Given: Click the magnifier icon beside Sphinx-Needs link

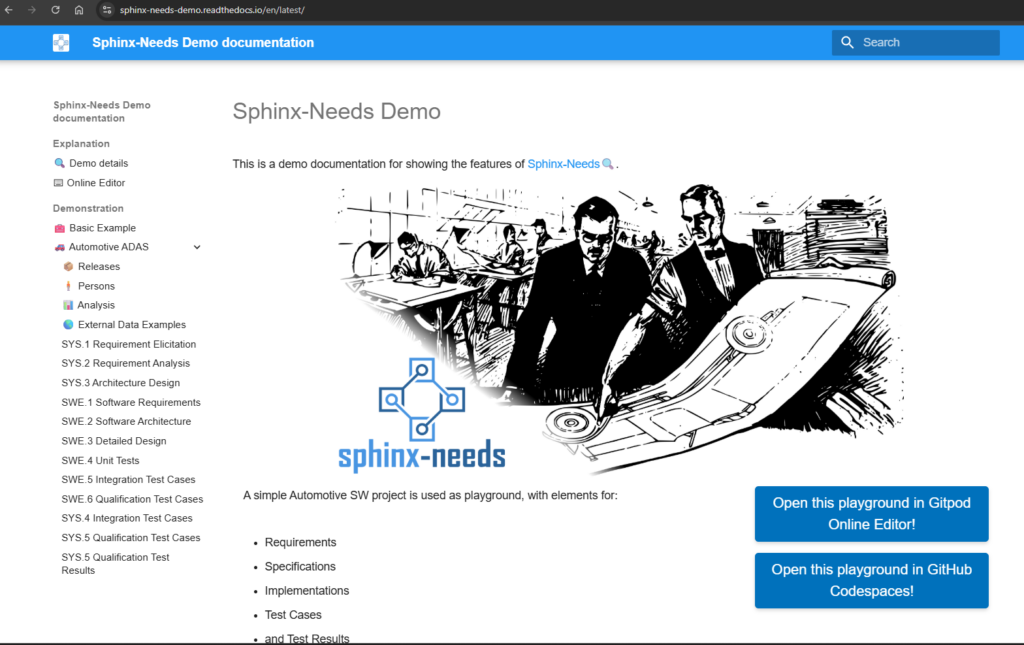Looking at the screenshot, I should click(608, 164).
